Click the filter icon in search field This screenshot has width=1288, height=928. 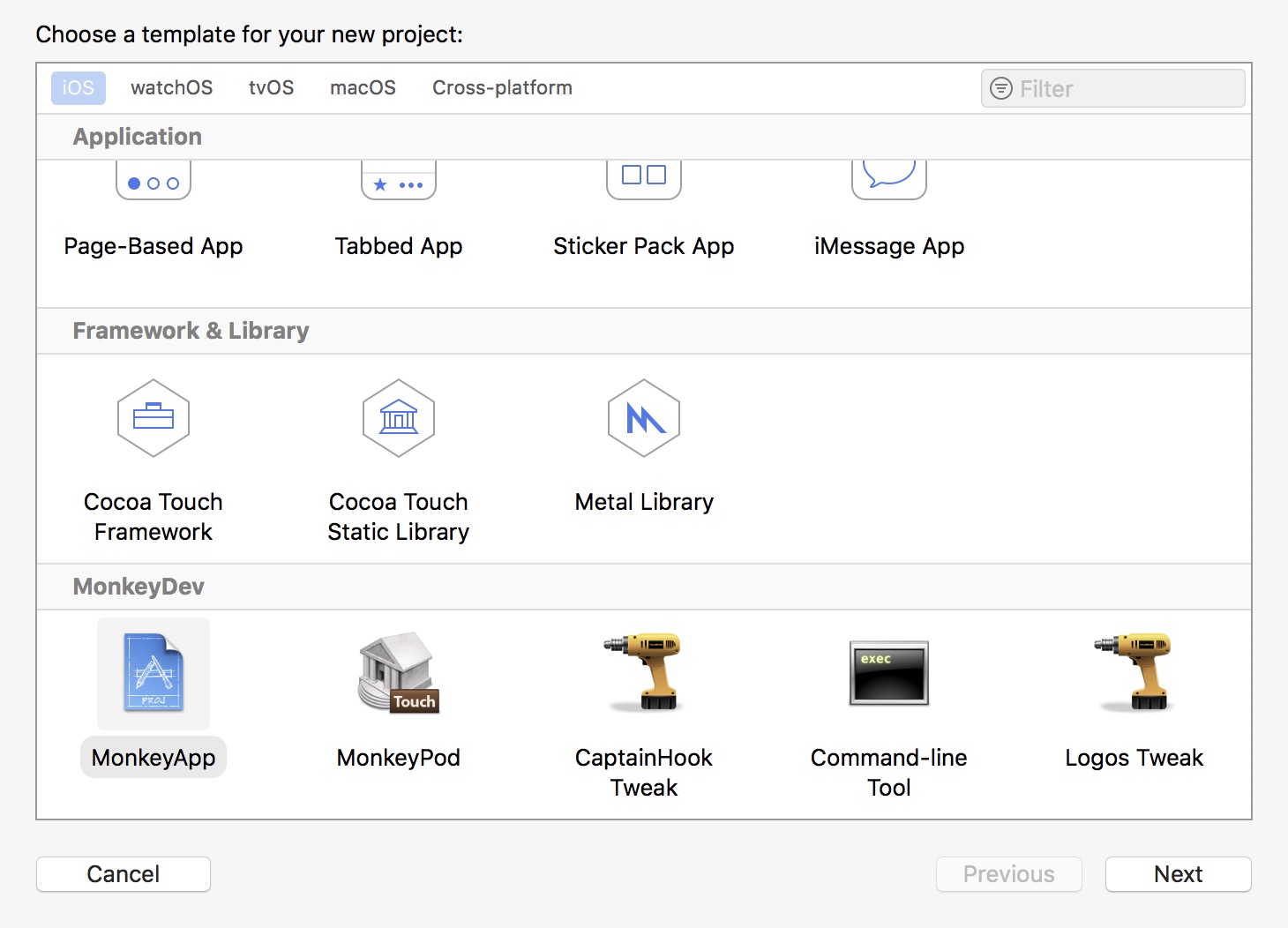[x=1001, y=88]
